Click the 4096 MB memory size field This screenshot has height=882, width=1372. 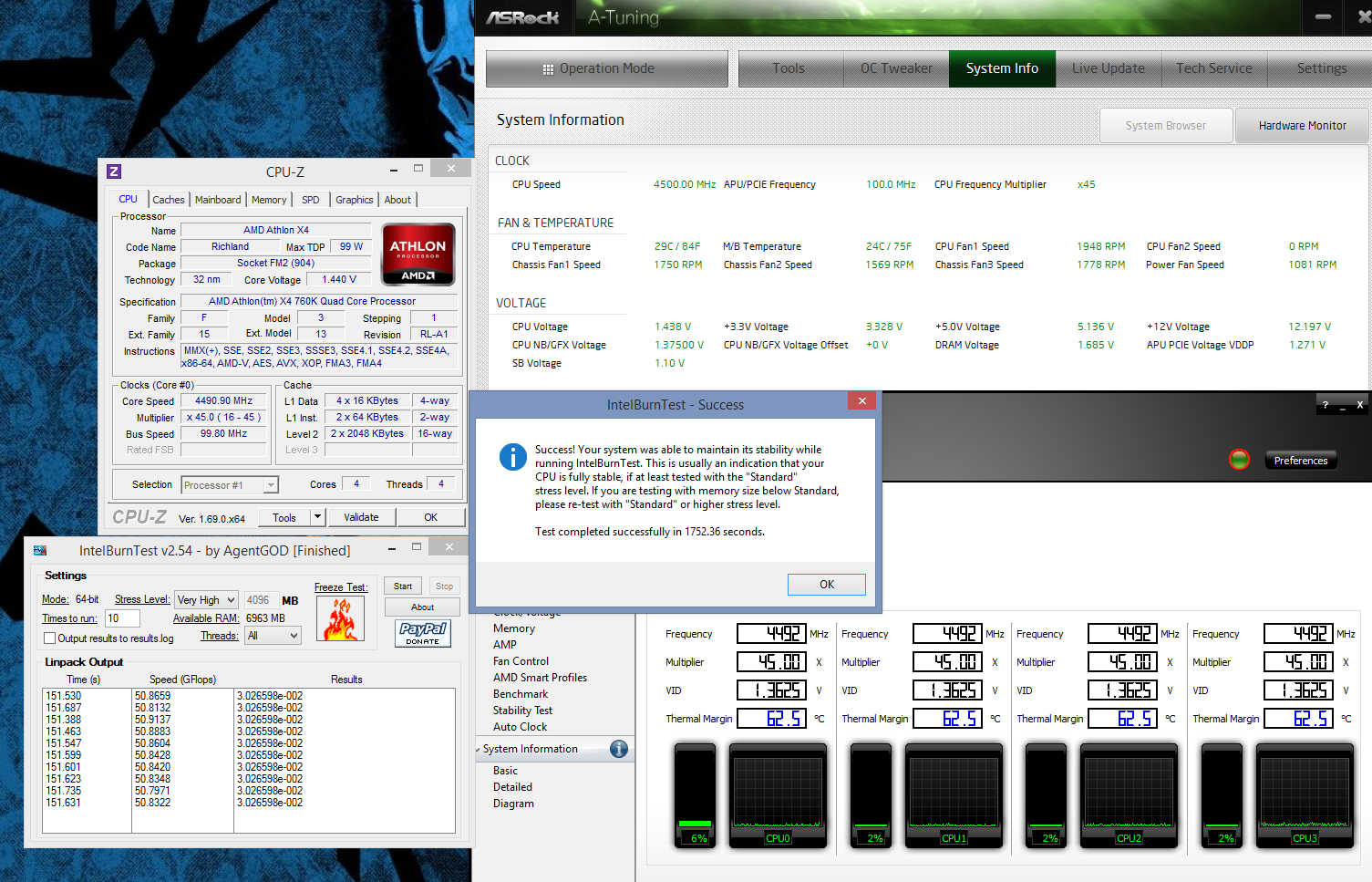pos(261,600)
